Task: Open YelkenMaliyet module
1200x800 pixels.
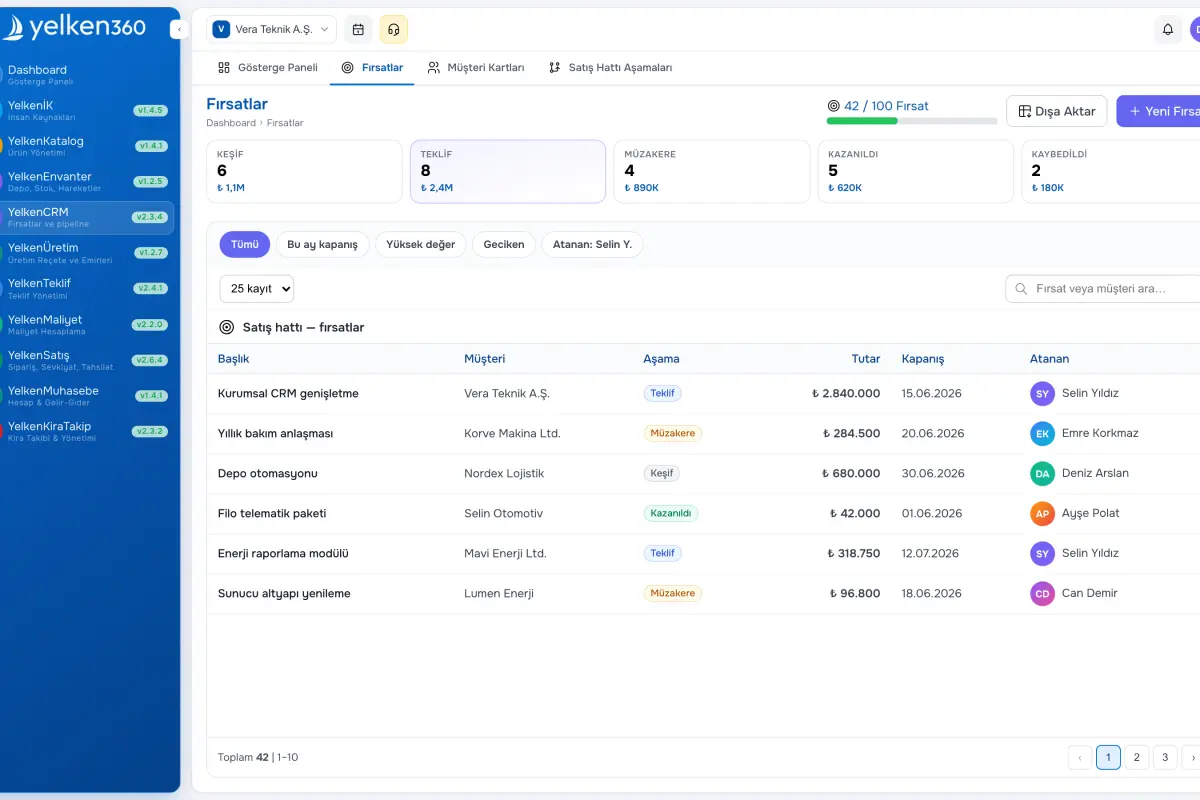Action: pyautogui.click(x=87, y=324)
